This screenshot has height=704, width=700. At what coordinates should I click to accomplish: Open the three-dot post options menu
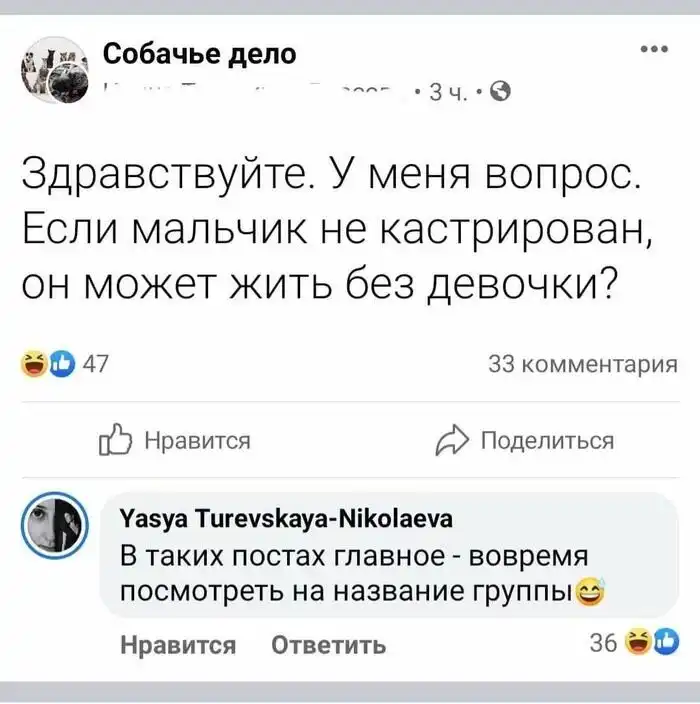654,51
